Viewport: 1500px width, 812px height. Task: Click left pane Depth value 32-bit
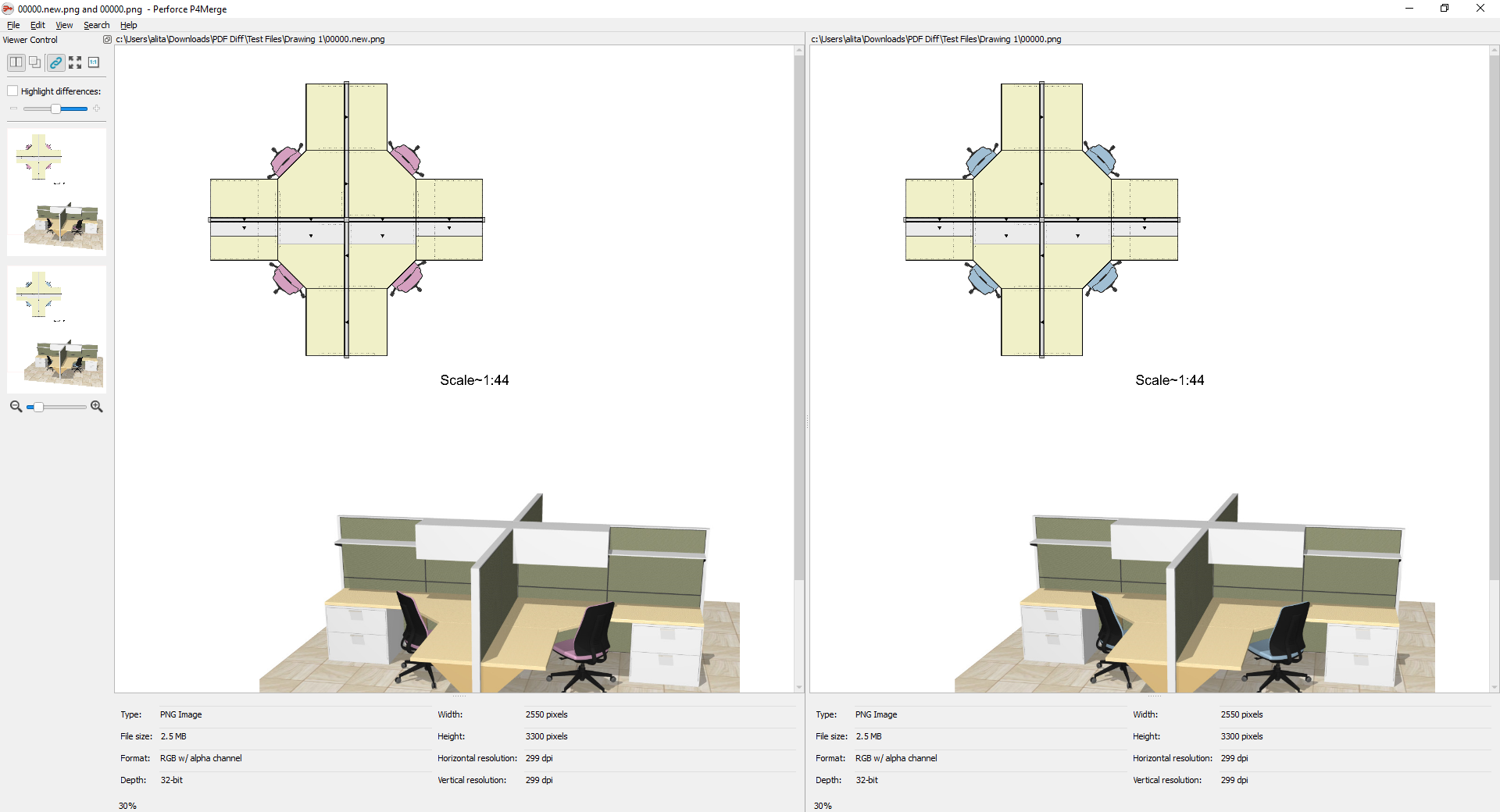click(171, 780)
